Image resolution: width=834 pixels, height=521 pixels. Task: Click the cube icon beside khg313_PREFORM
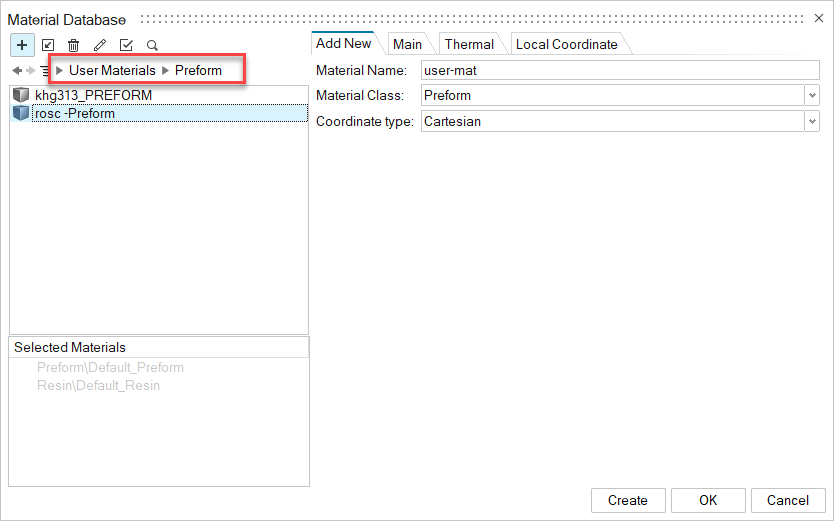point(21,95)
